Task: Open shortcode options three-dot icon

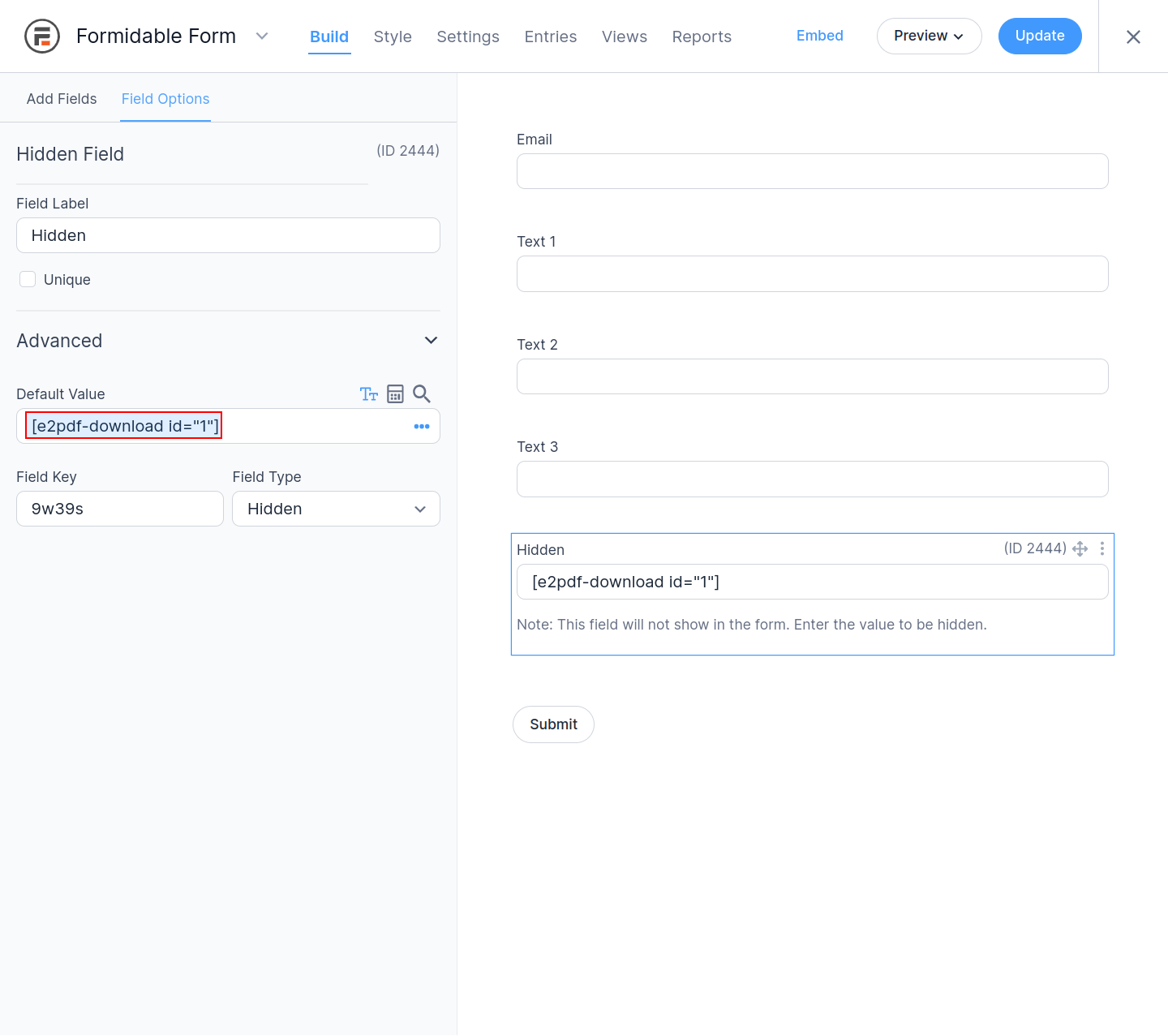Action: (422, 427)
